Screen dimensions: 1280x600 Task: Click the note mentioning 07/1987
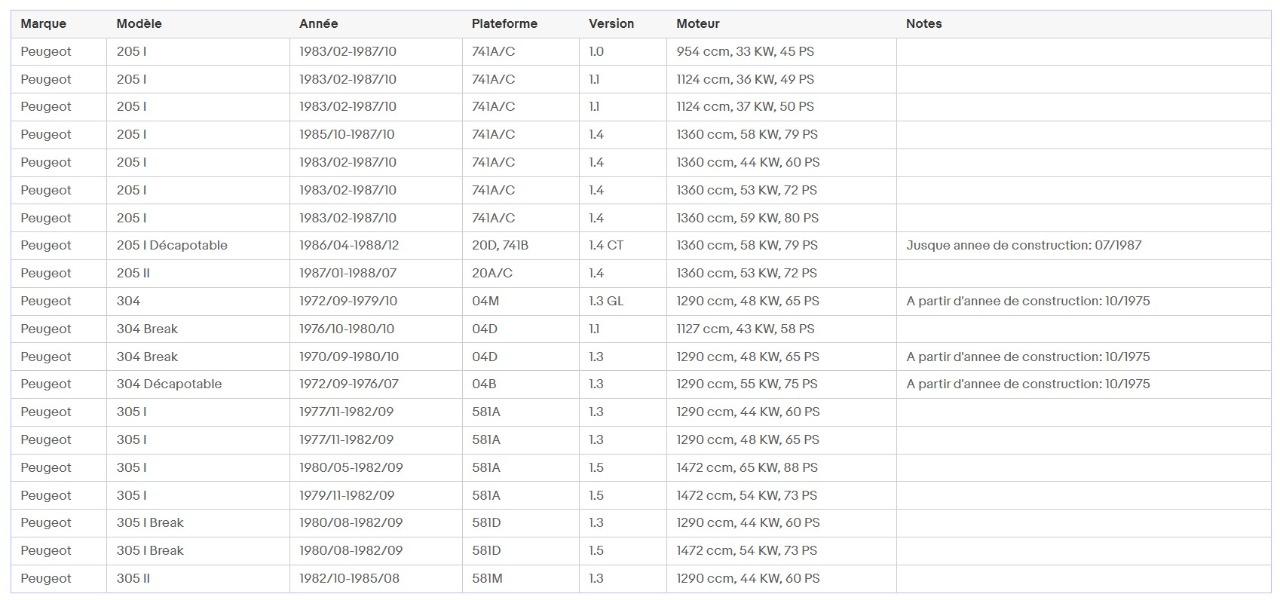pos(1023,245)
